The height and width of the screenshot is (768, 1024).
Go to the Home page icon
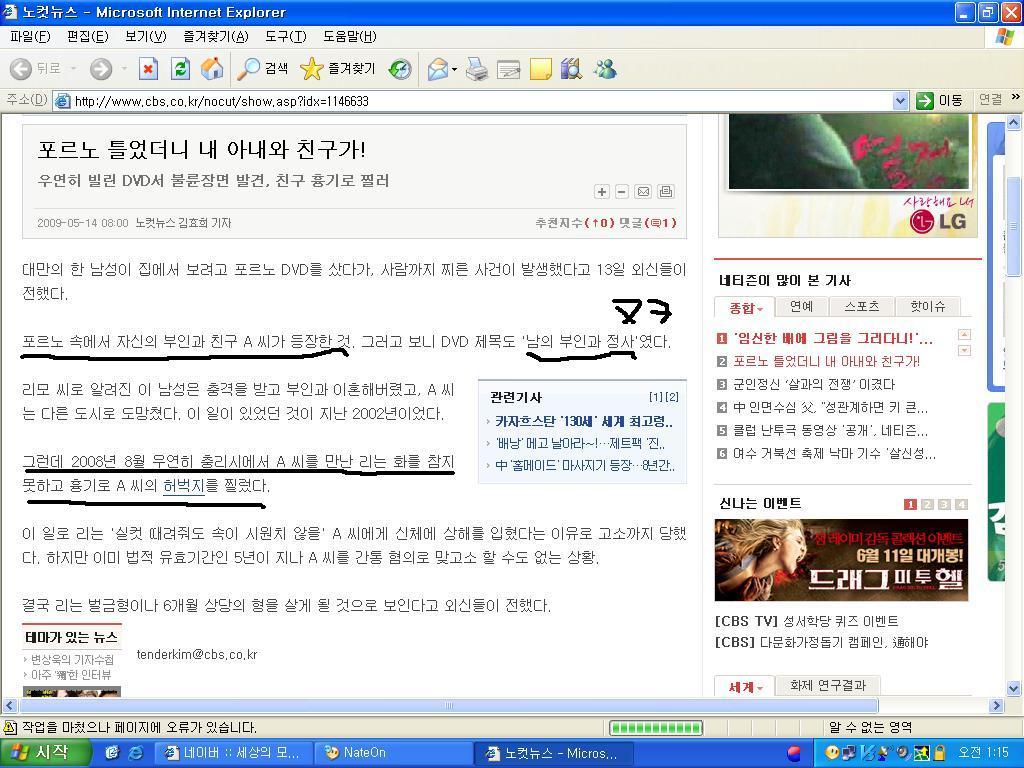point(212,69)
